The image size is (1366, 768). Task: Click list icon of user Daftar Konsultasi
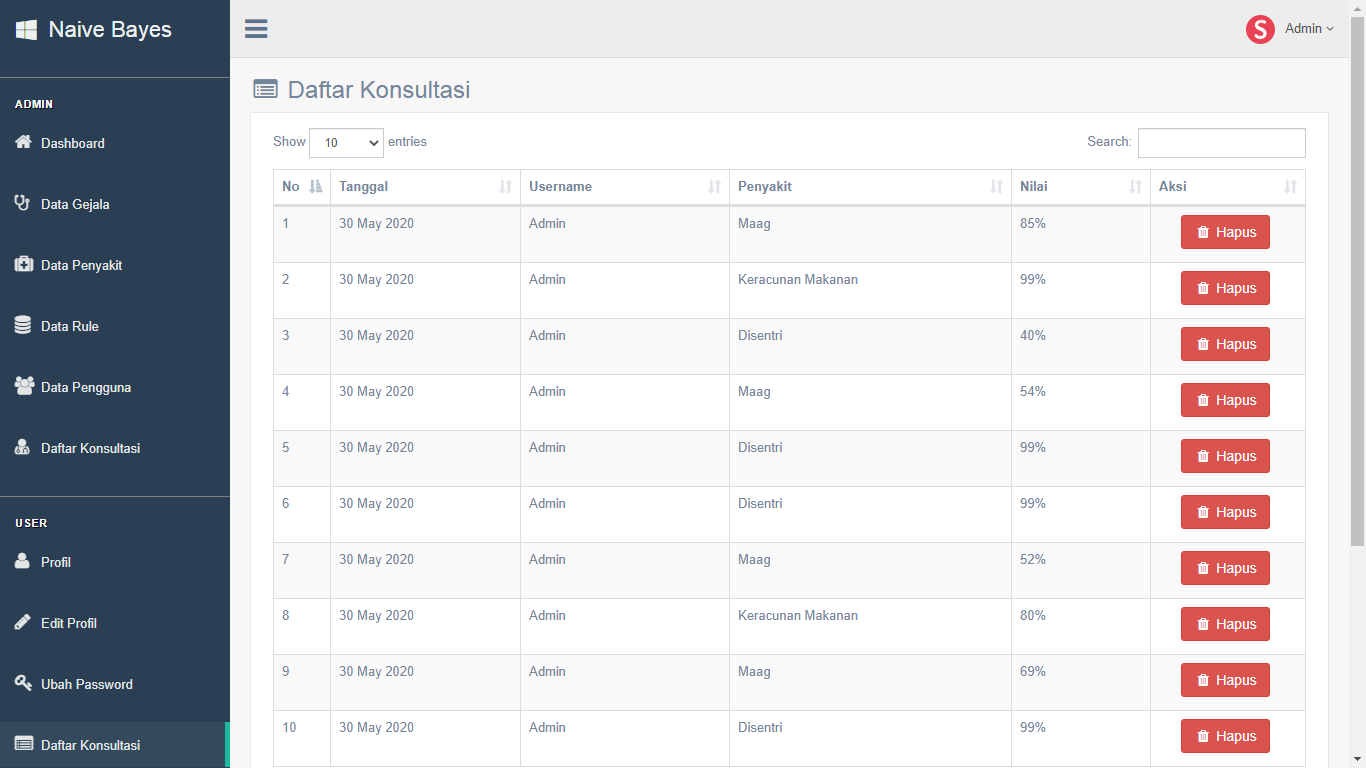(x=24, y=744)
